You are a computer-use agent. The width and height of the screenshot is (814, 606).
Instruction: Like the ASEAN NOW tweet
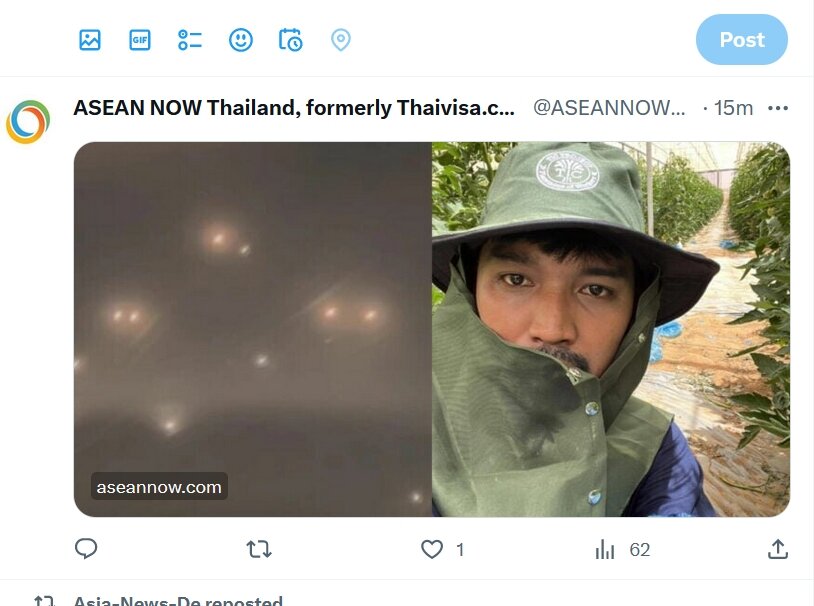click(x=442, y=549)
